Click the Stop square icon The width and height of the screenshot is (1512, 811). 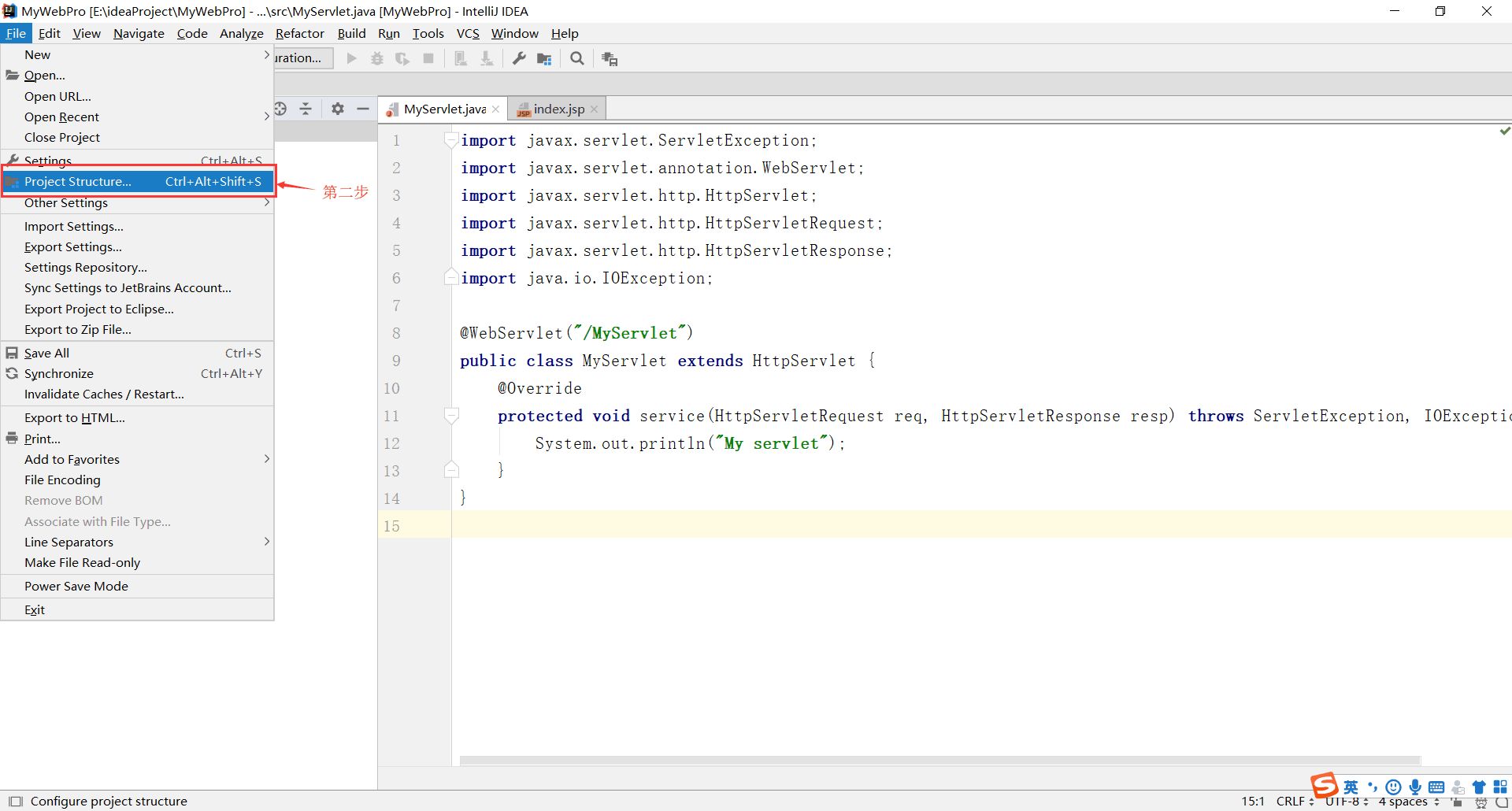[428, 58]
